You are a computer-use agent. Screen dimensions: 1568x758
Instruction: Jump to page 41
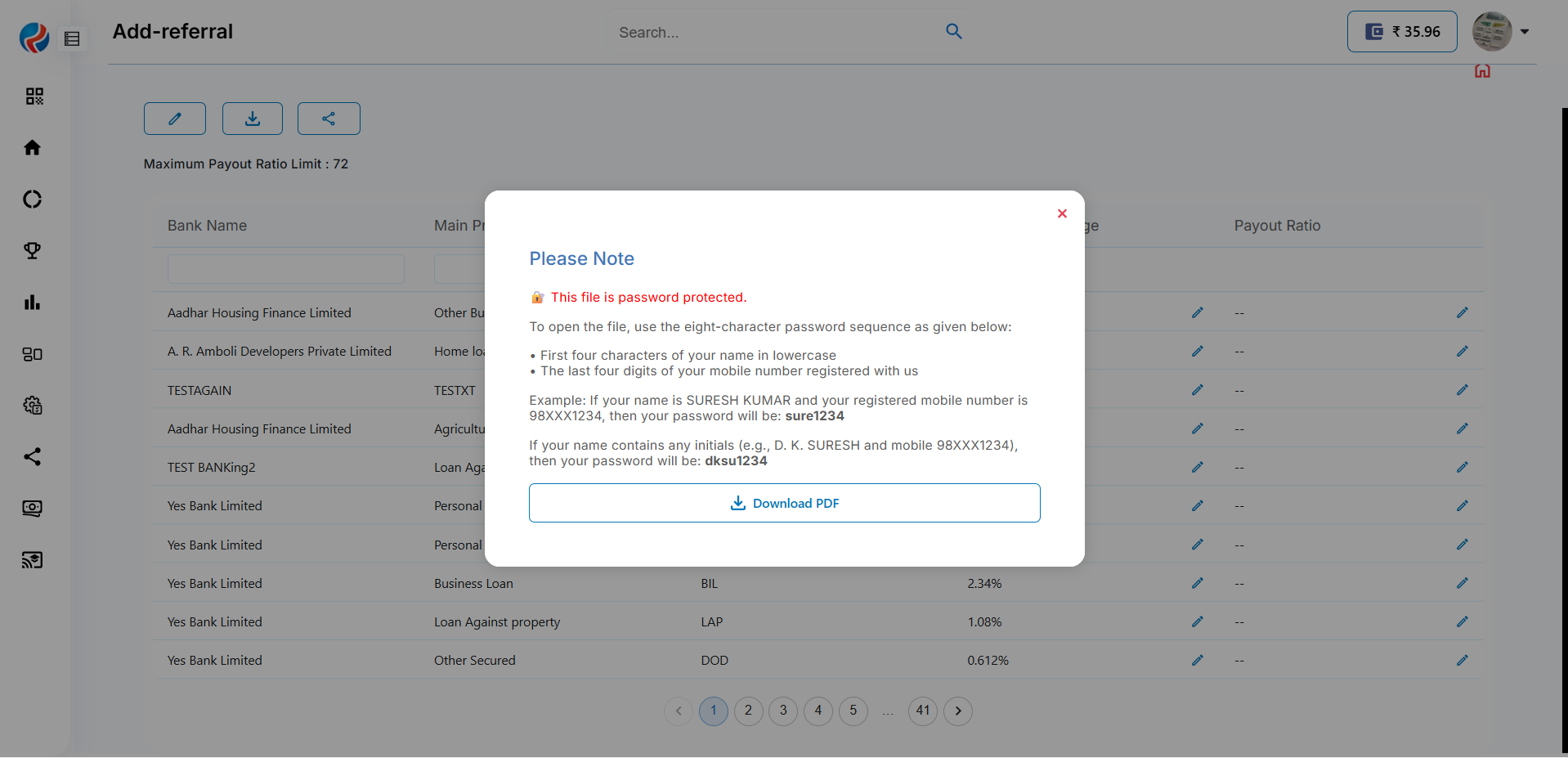click(923, 711)
